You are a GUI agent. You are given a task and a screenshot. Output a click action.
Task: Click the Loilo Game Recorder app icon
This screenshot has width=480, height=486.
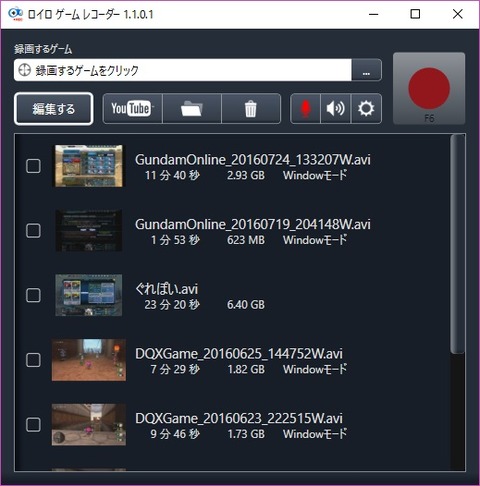tap(15, 14)
